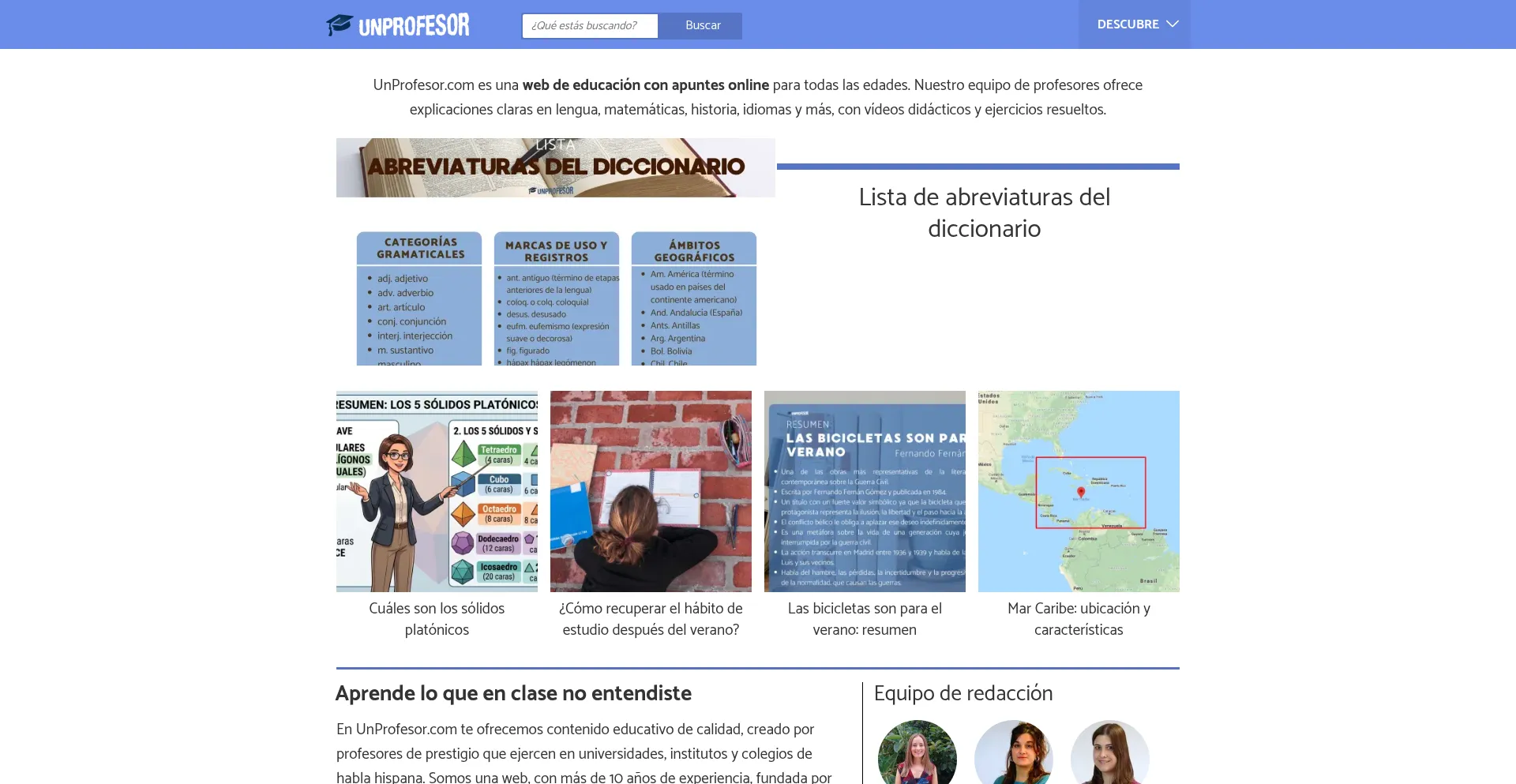Open 'Cuáles son los sólidos platónicos' link
Viewport: 1516px width, 784px height.
tap(437, 619)
